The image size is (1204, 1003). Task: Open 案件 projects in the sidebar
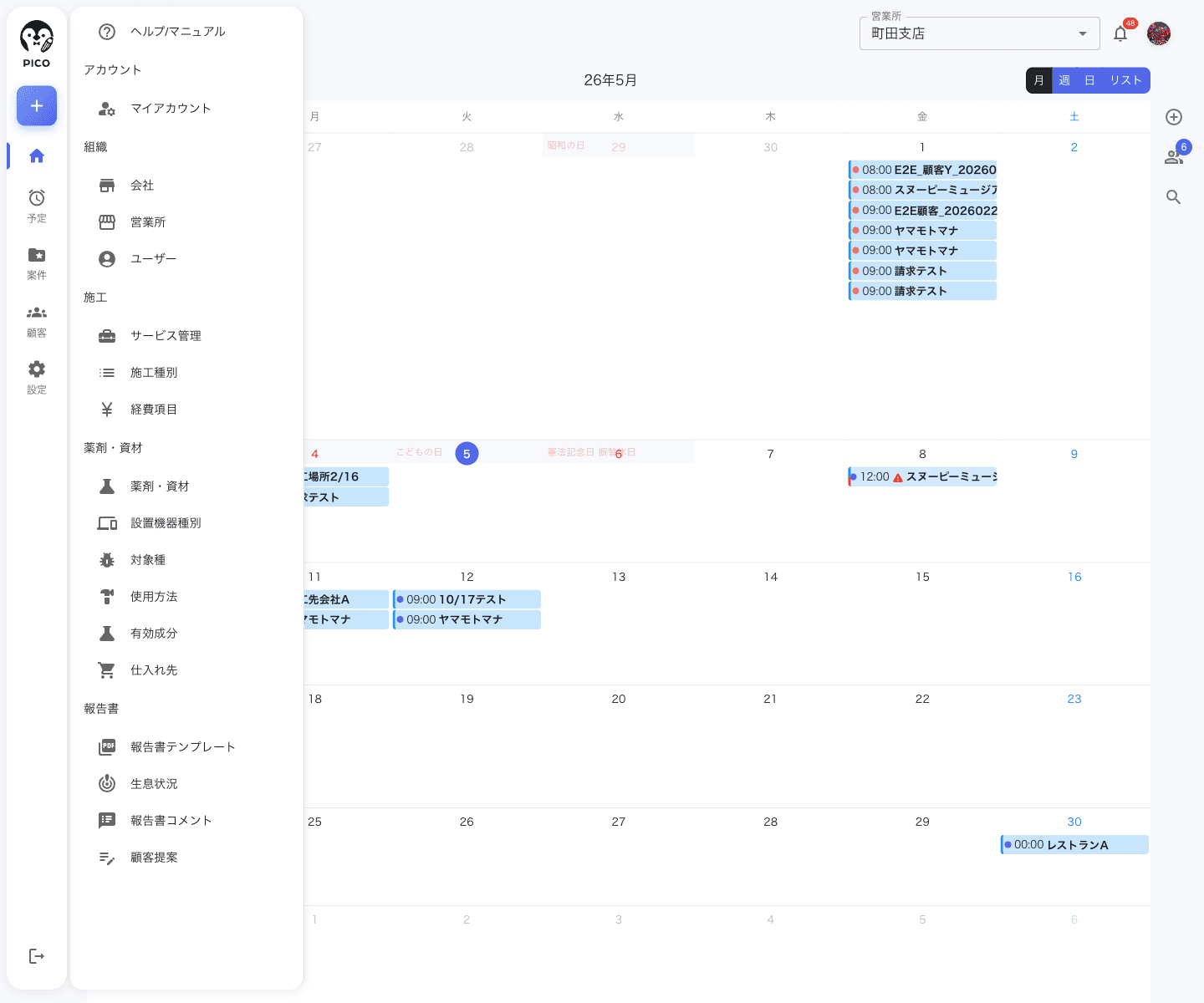(x=37, y=263)
